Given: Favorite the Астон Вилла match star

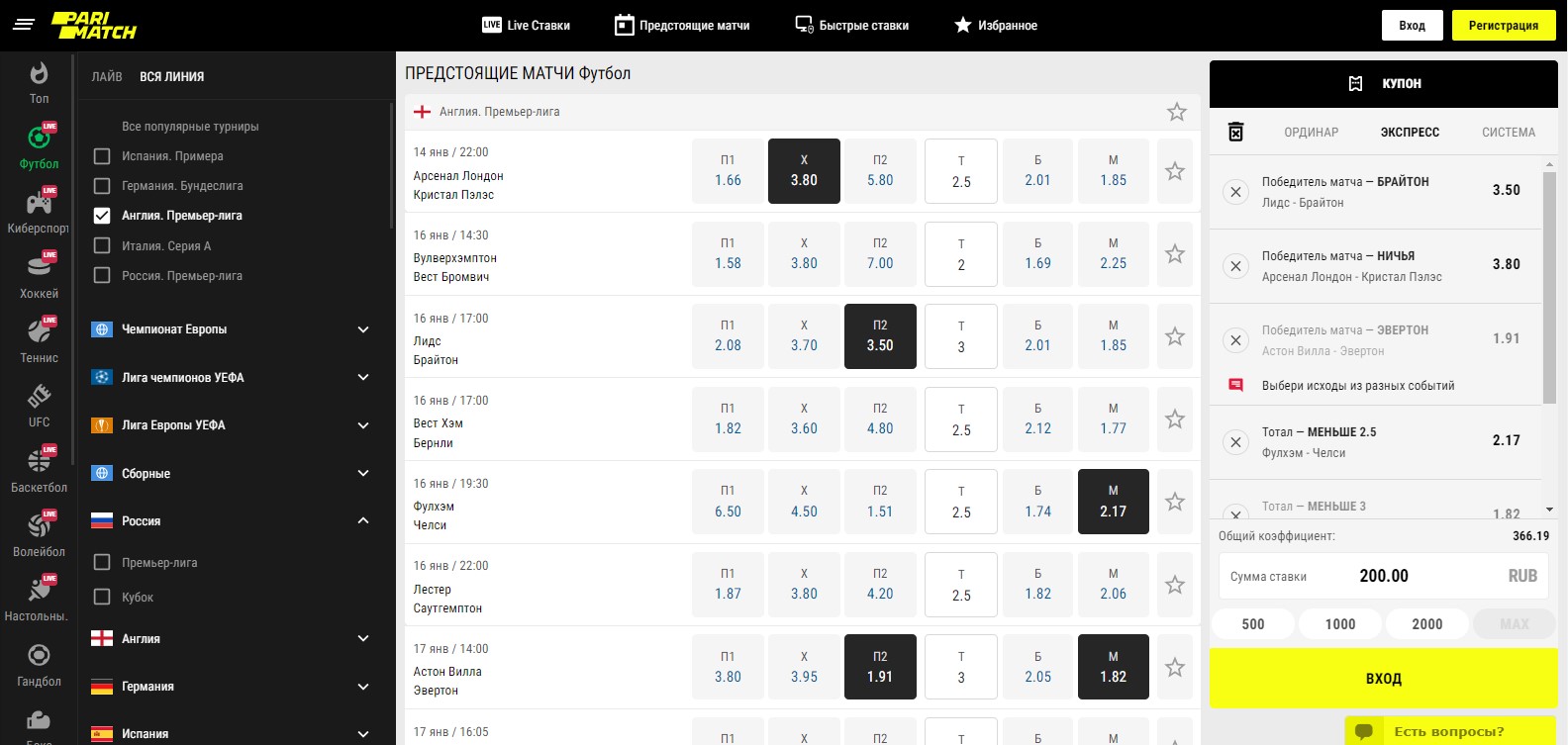Looking at the screenshot, I should click(x=1175, y=668).
